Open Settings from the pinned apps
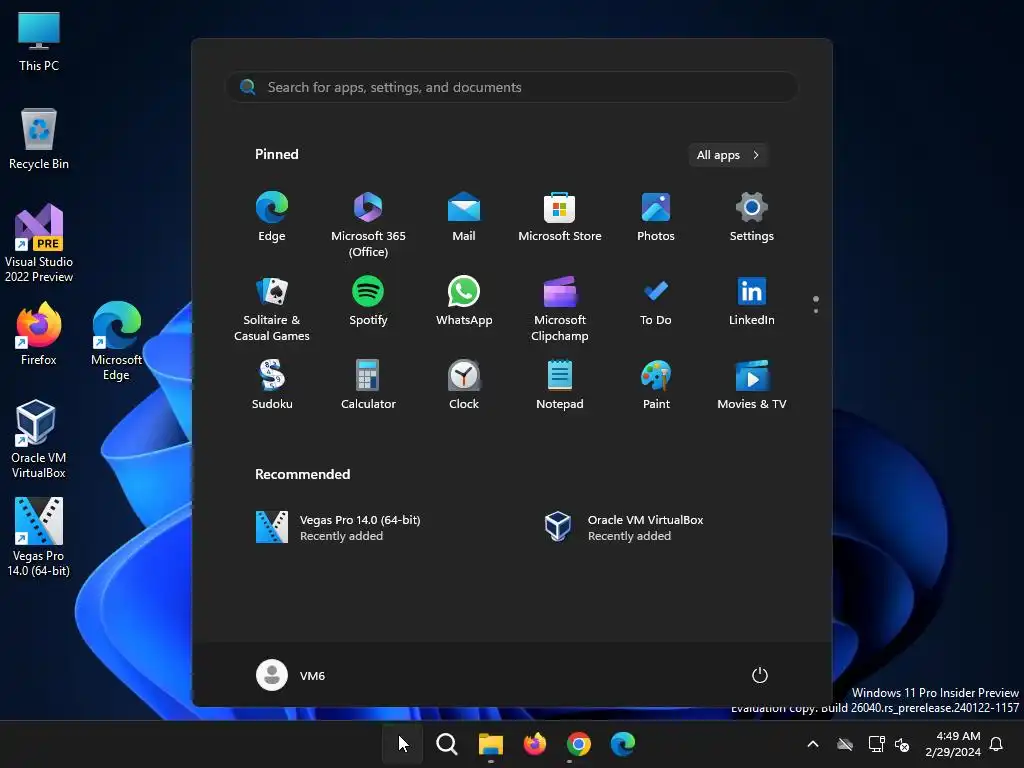 coord(752,217)
